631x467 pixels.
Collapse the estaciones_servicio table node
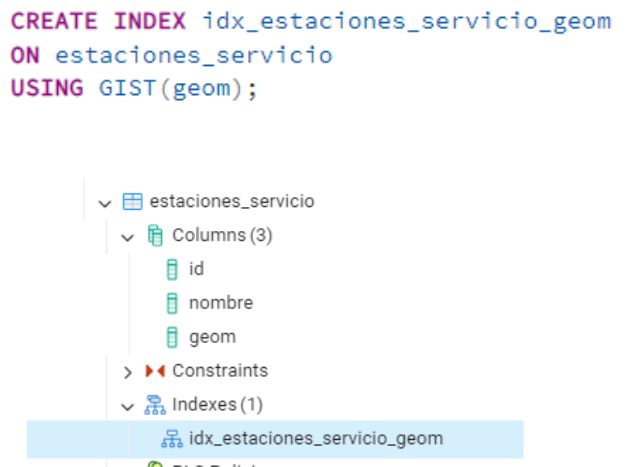(x=106, y=202)
